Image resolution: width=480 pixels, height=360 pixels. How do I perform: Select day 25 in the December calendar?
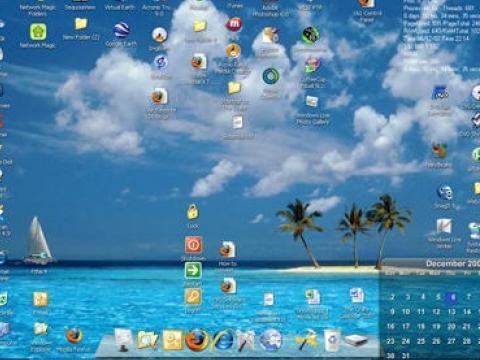[421, 341]
